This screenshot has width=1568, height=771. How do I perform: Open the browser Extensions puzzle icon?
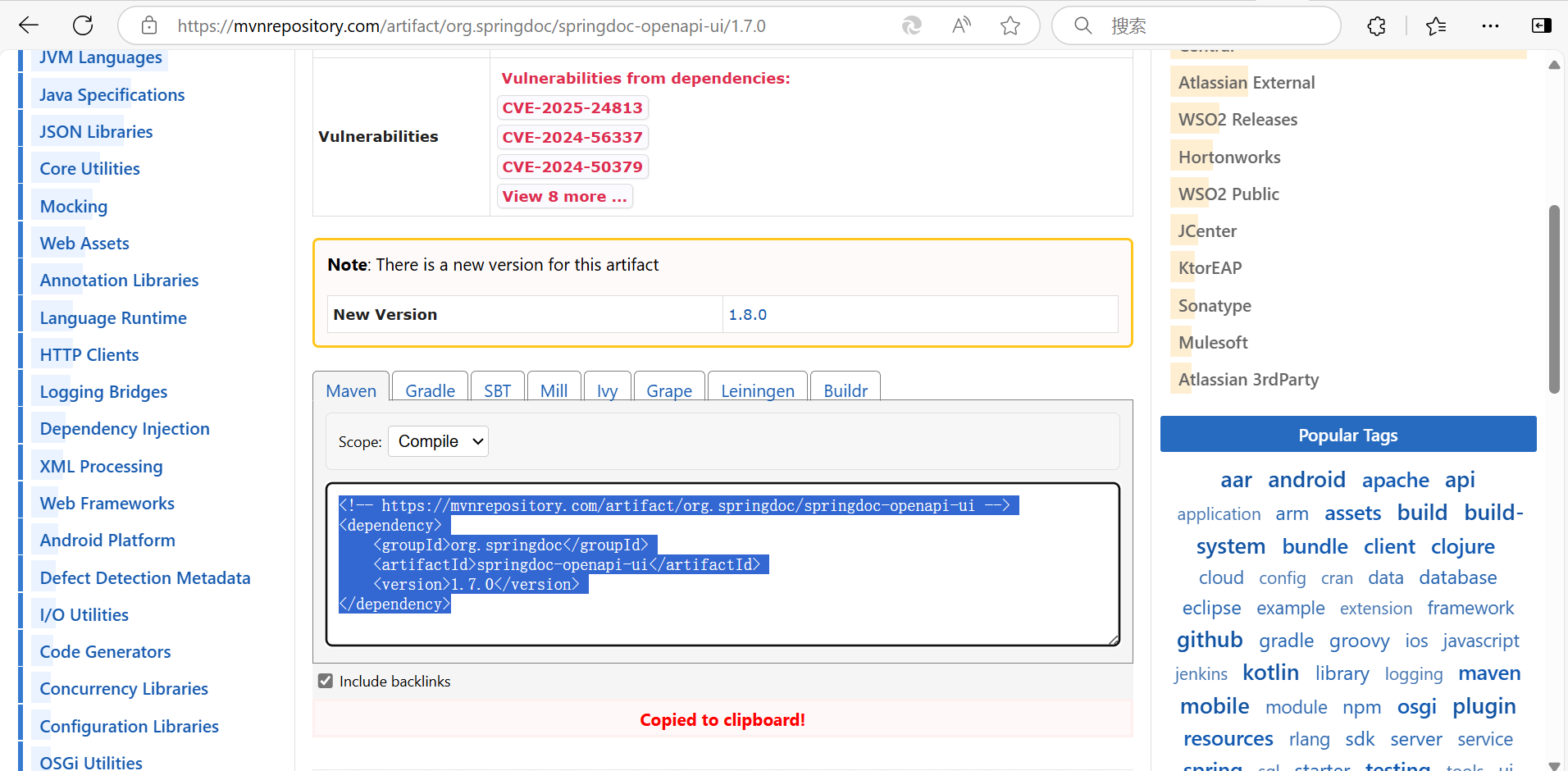tap(1376, 25)
